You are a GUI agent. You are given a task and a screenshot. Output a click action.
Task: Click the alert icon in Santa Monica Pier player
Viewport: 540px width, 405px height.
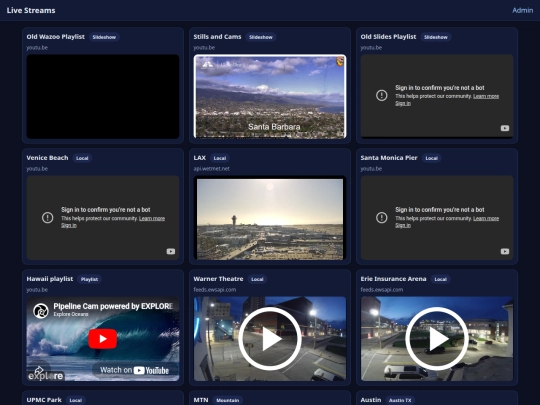382,217
